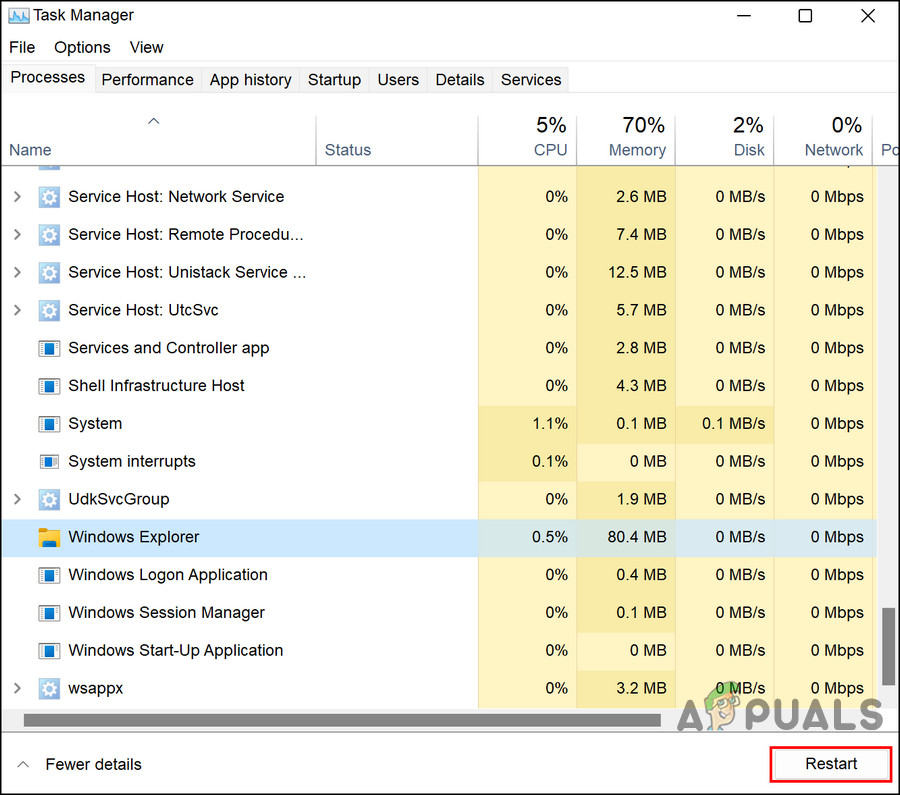This screenshot has width=900, height=795.
Task: Click the Service Host: Network Service gear icon
Action: tap(49, 197)
